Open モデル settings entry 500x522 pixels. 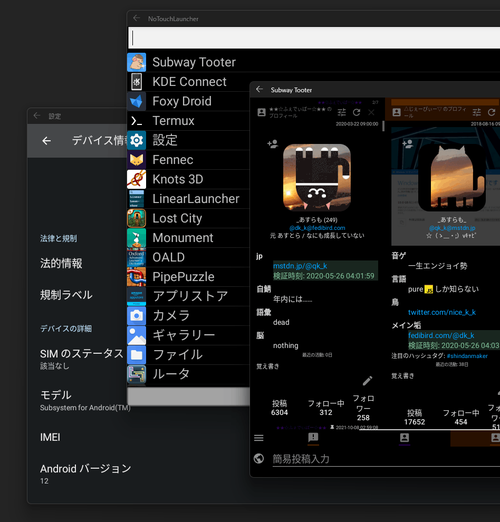tap(85, 401)
